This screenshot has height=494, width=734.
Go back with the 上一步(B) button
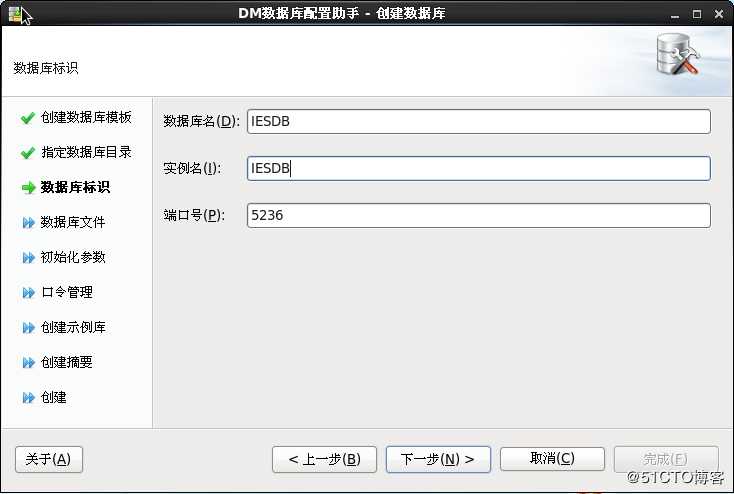324,459
